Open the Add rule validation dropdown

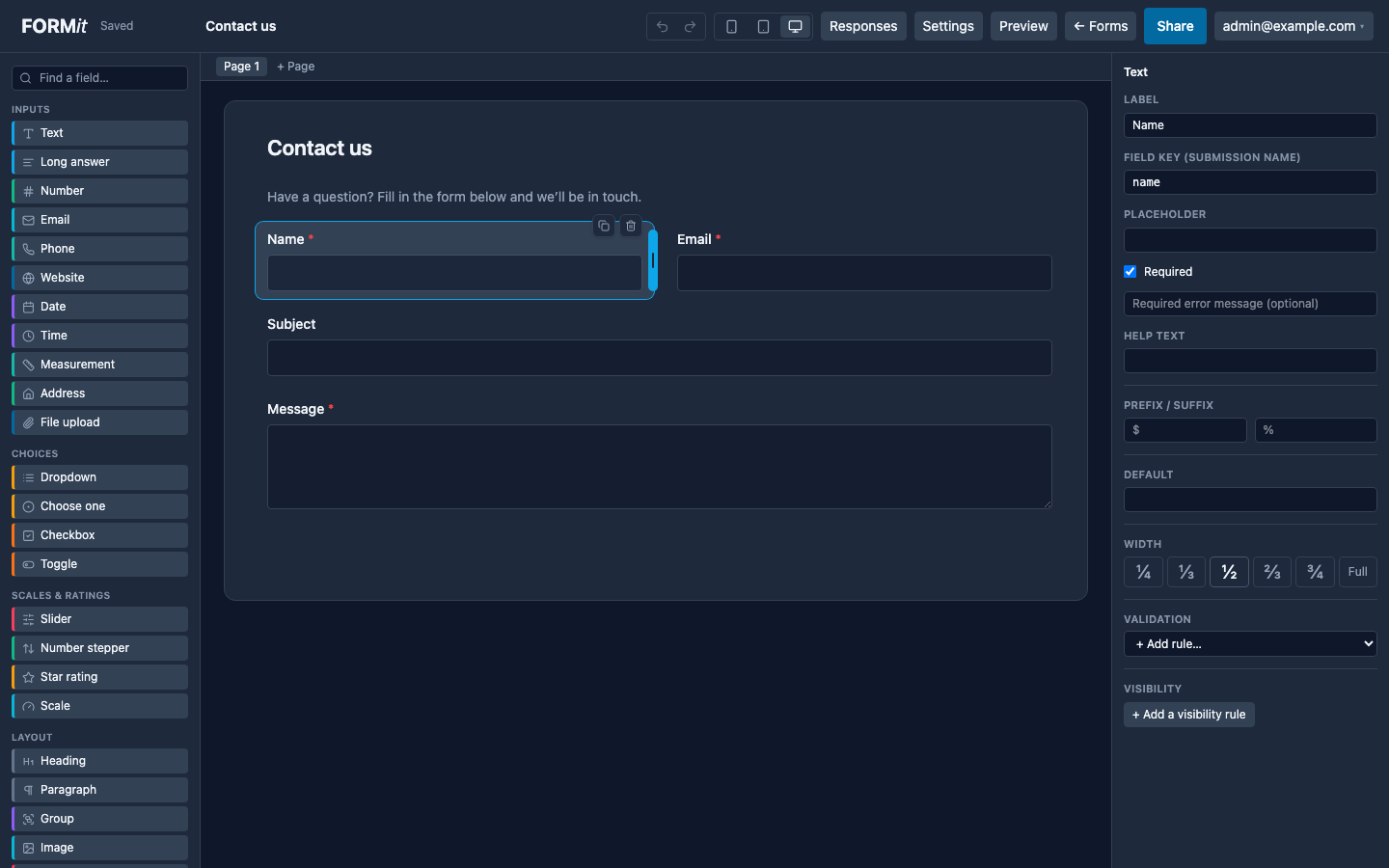(1250, 644)
